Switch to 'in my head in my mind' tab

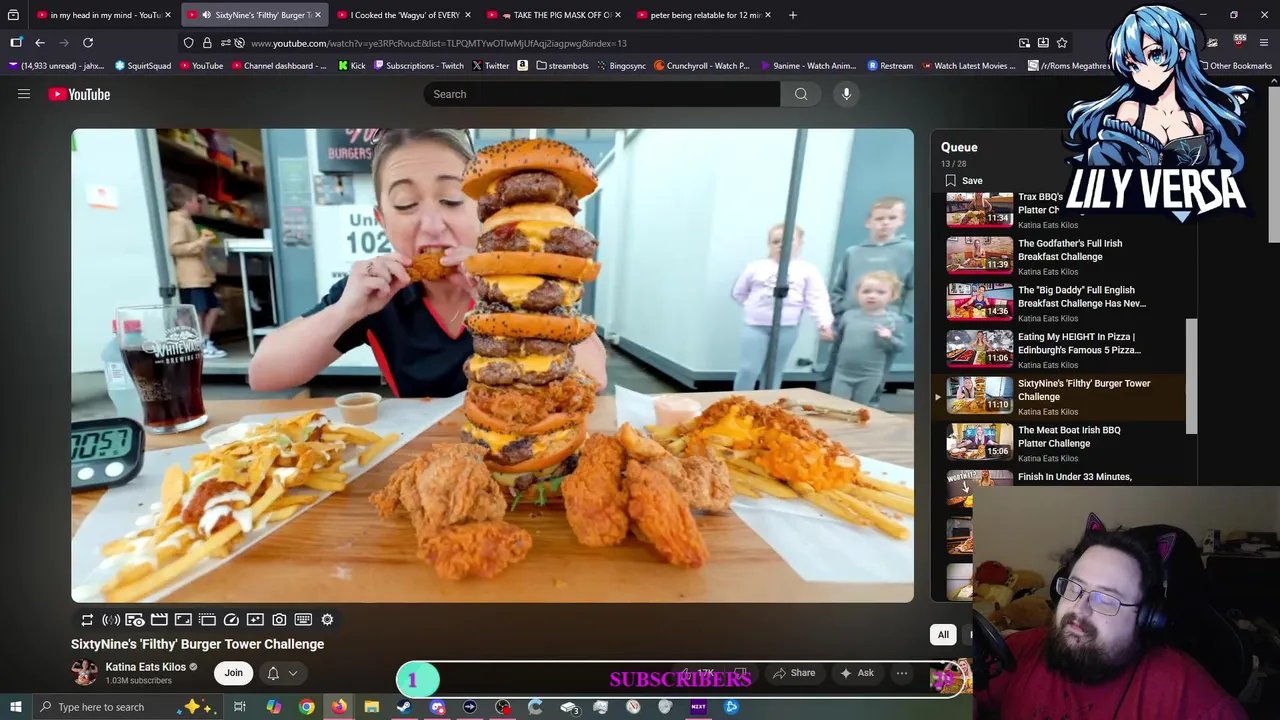click(103, 15)
